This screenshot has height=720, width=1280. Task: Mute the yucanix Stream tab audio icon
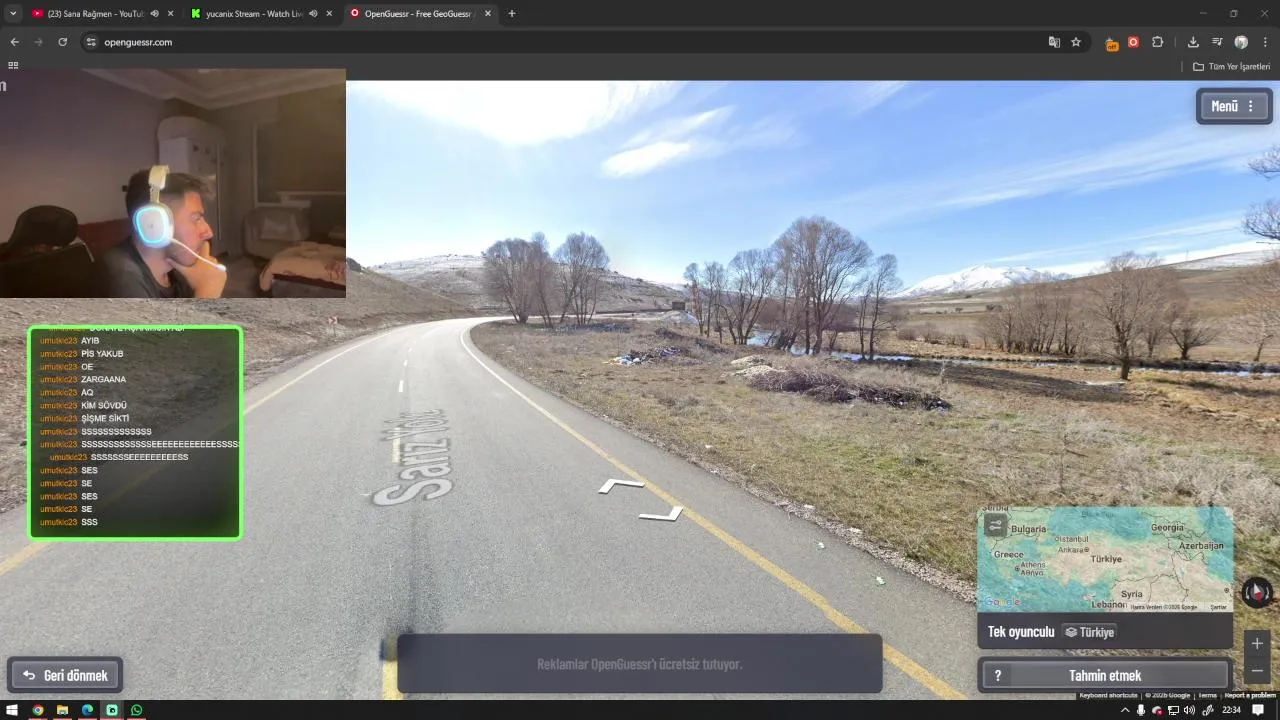[x=313, y=14]
